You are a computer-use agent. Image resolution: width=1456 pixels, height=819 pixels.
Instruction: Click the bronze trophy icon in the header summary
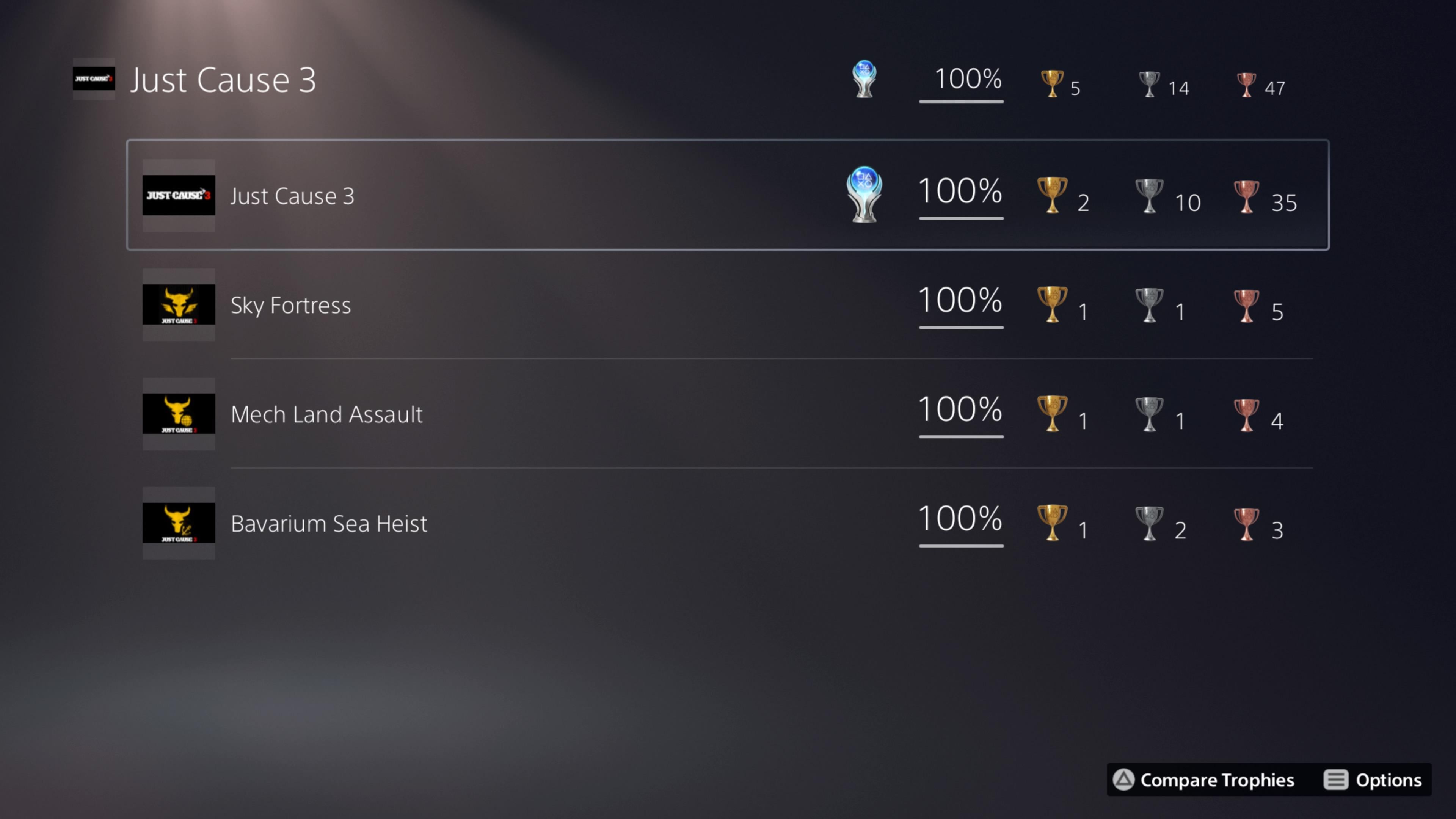[x=1246, y=85]
